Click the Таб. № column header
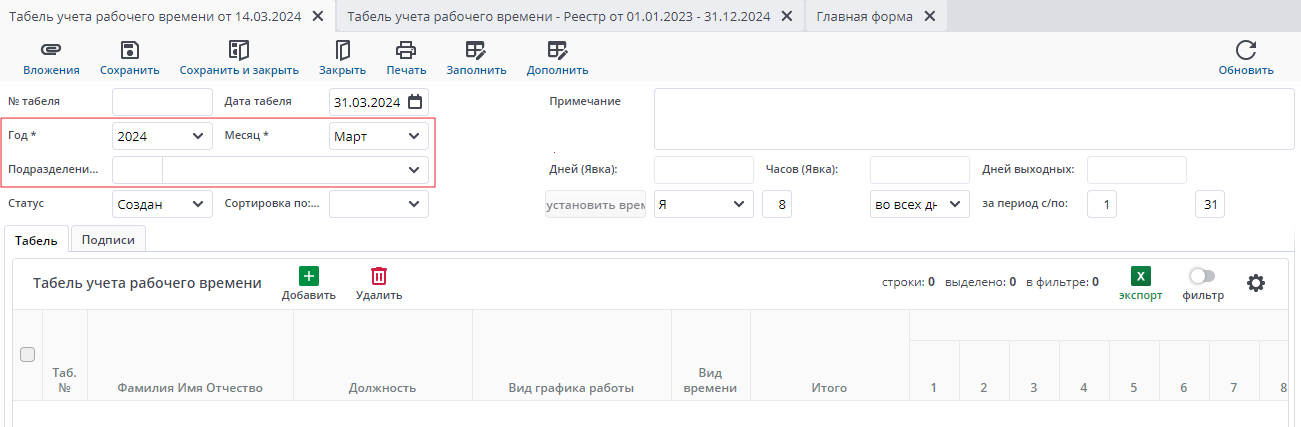Viewport: 1301px width, 427px height. pyautogui.click(x=65, y=355)
